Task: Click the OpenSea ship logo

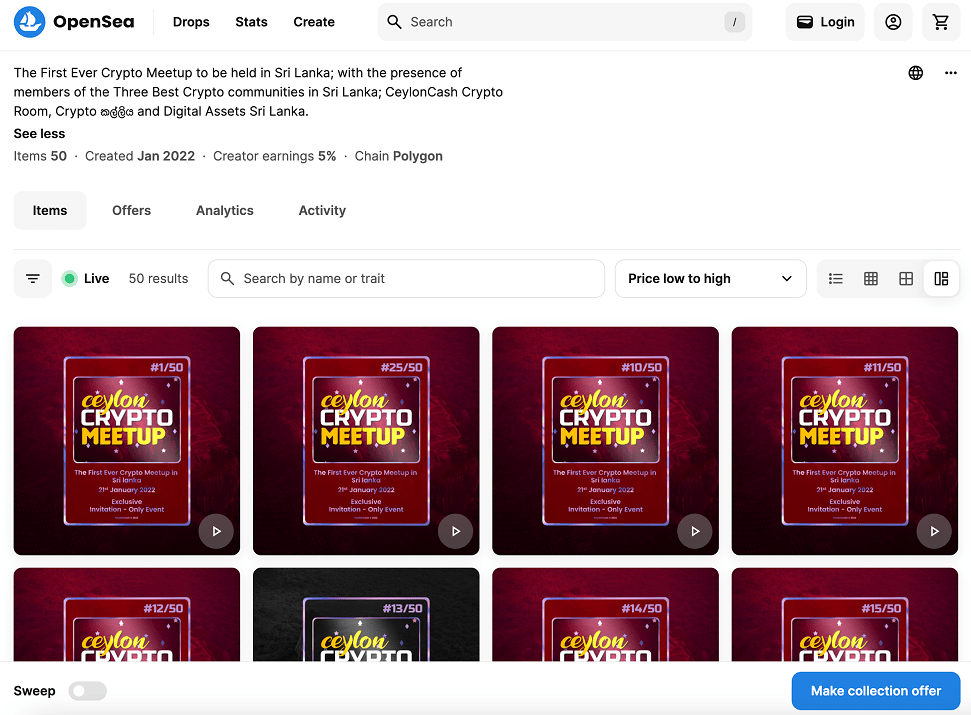Action: [x=29, y=22]
